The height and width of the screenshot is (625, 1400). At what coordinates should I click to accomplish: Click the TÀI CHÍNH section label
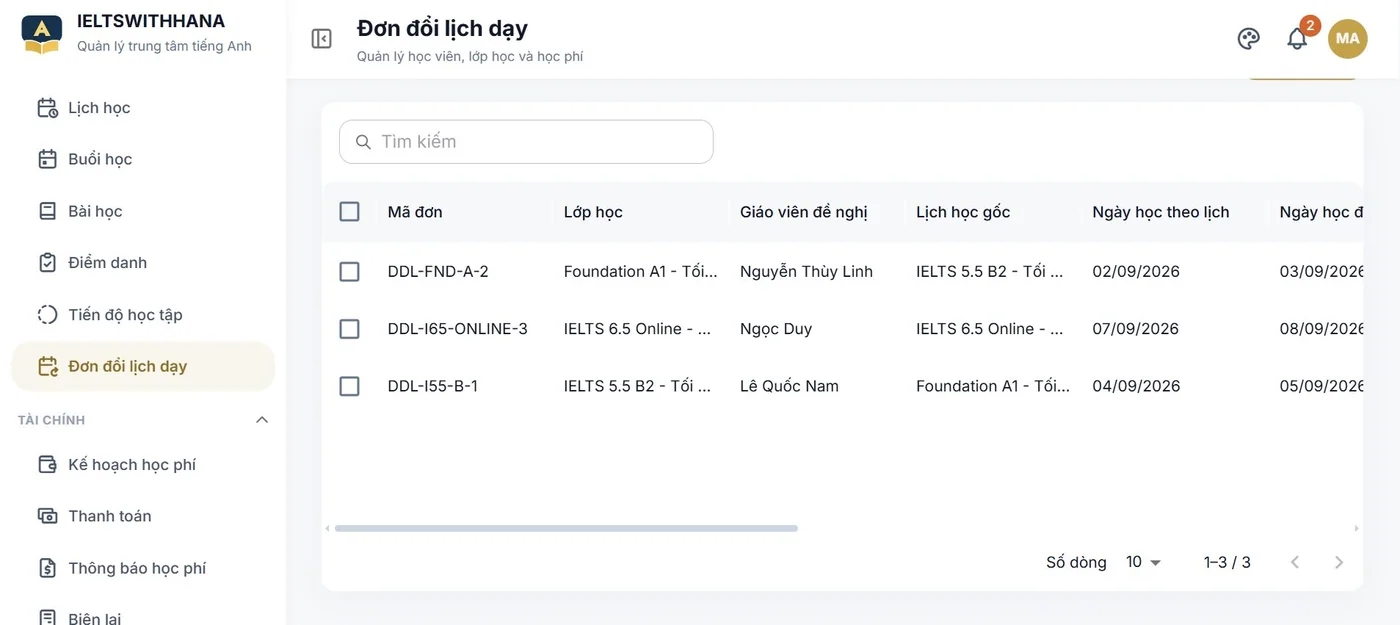point(51,420)
